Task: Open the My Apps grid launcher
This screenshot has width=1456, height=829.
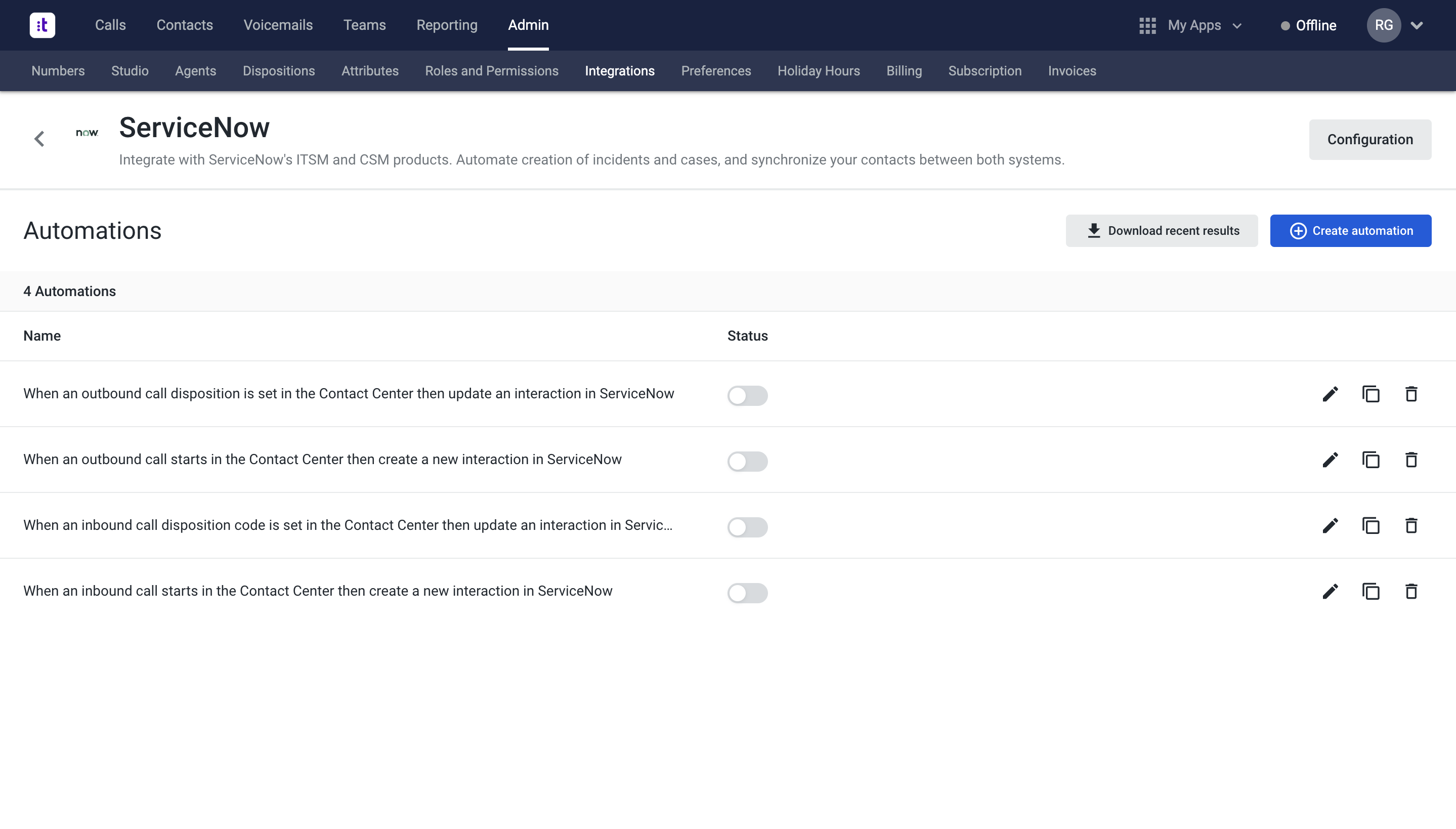Action: 1147,25
